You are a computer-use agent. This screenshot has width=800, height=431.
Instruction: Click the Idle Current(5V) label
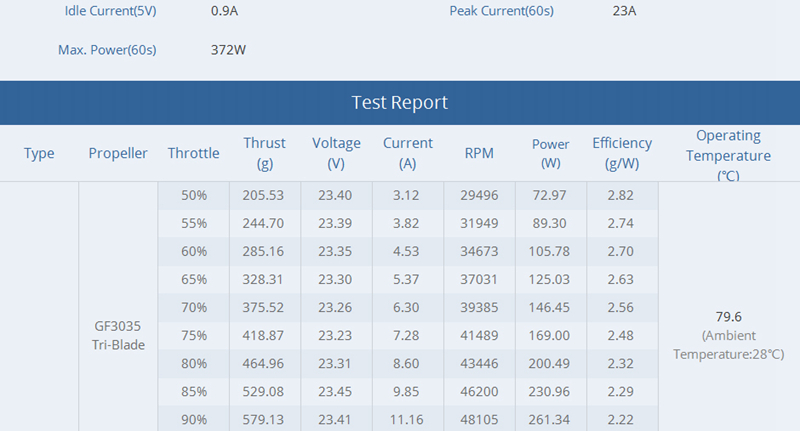pos(111,11)
